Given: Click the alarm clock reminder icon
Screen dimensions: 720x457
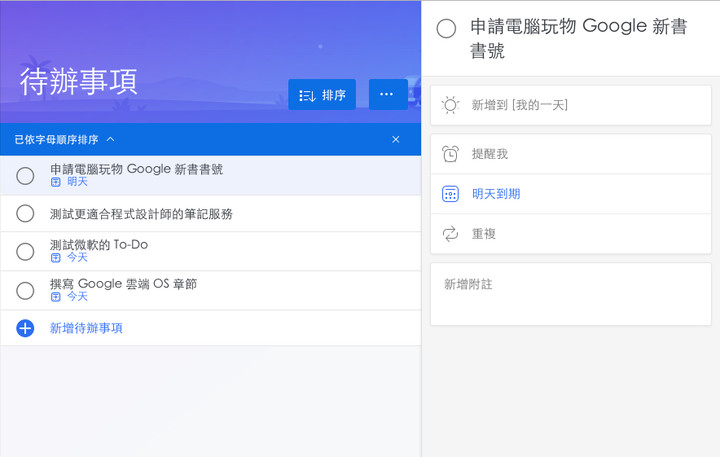Looking at the screenshot, I should [450, 154].
